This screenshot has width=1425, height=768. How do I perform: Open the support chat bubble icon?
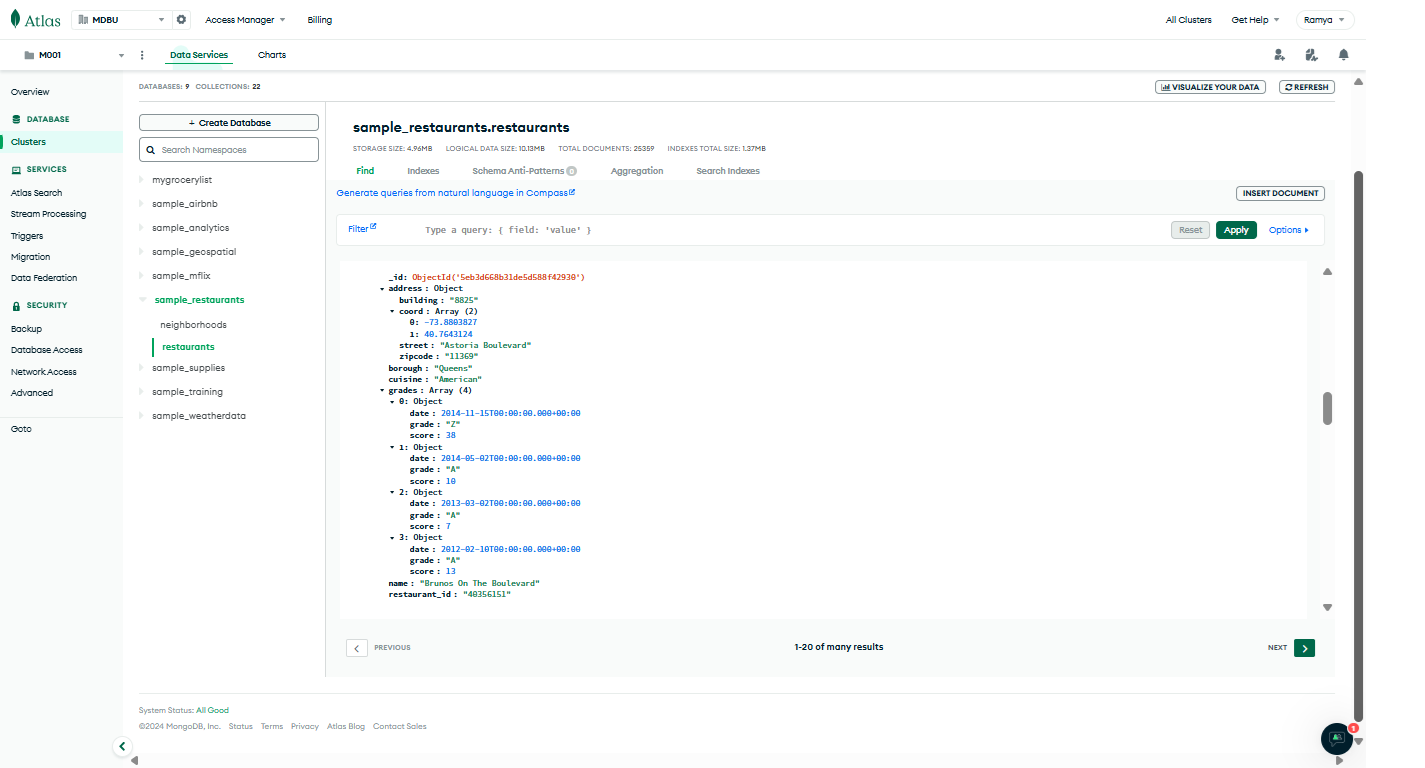1337,738
